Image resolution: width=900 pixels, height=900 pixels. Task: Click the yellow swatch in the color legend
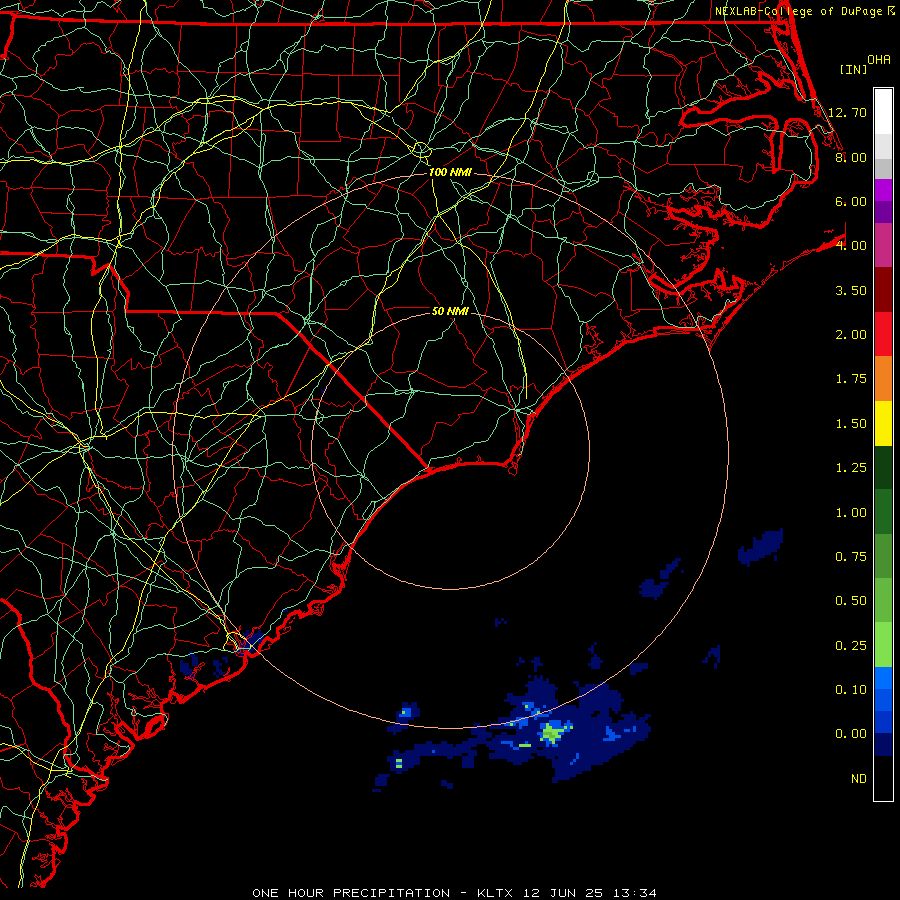tap(883, 423)
